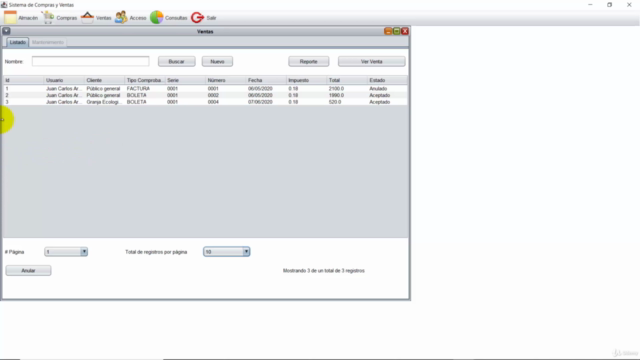
Task: Select the total 1990.0 cell
Action: 347,95
